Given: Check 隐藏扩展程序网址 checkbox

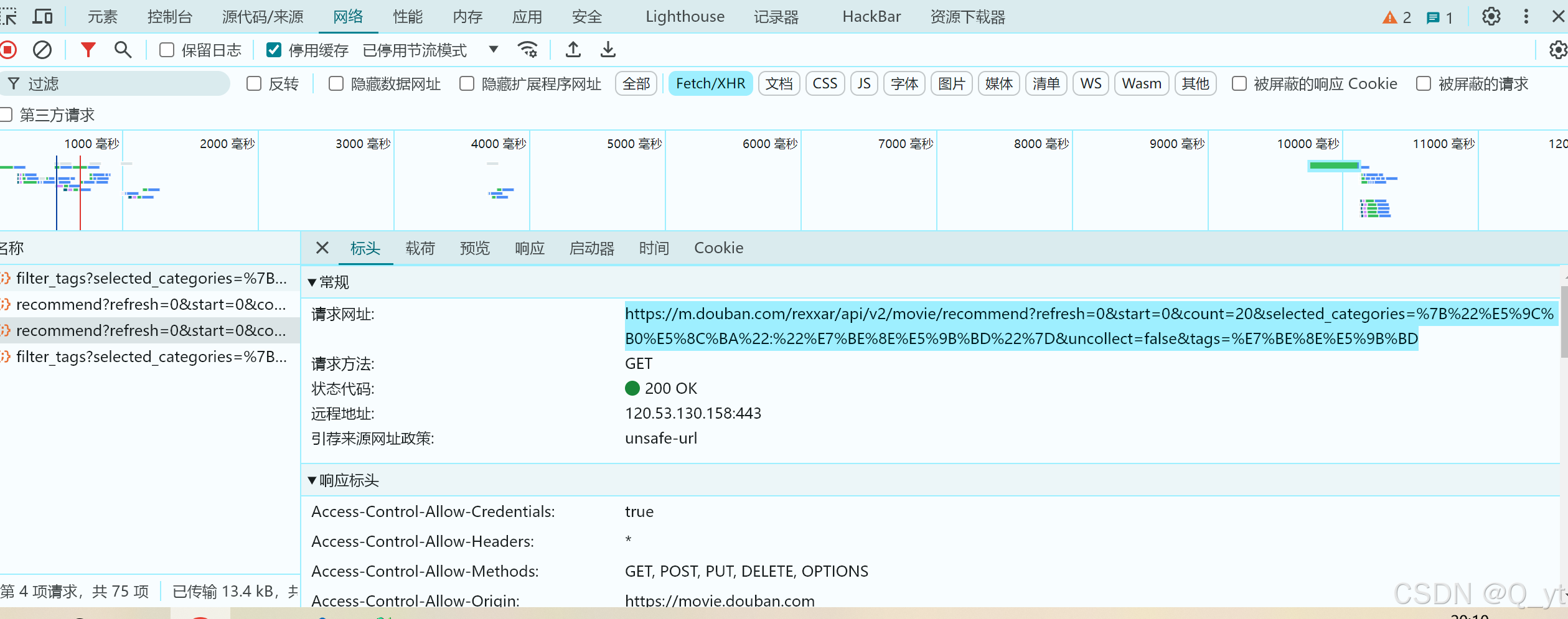Looking at the screenshot, I should [467, 83].
